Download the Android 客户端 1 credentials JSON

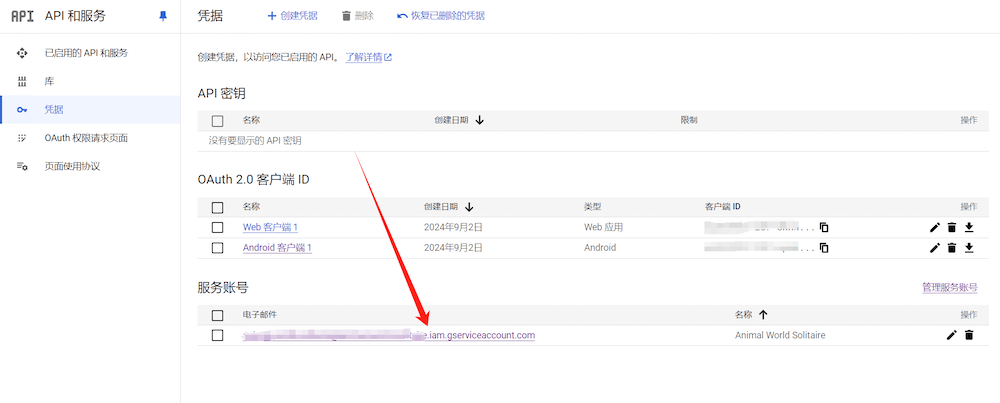(969, 248)
